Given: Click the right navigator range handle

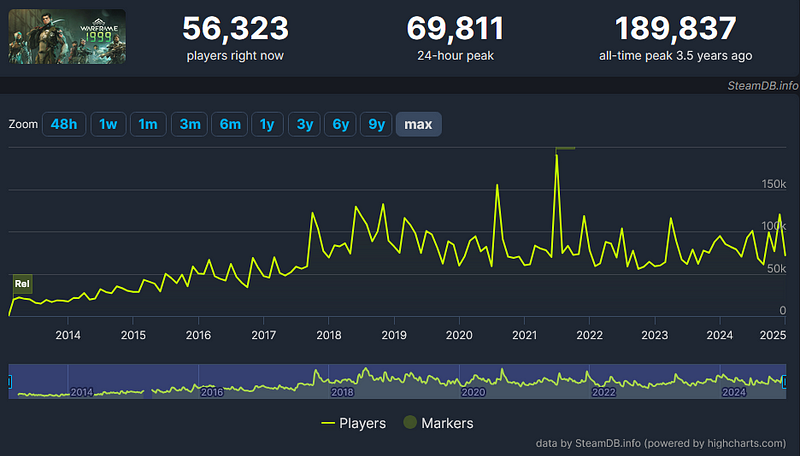Looking at the screenshot, I should click(785, 382).
